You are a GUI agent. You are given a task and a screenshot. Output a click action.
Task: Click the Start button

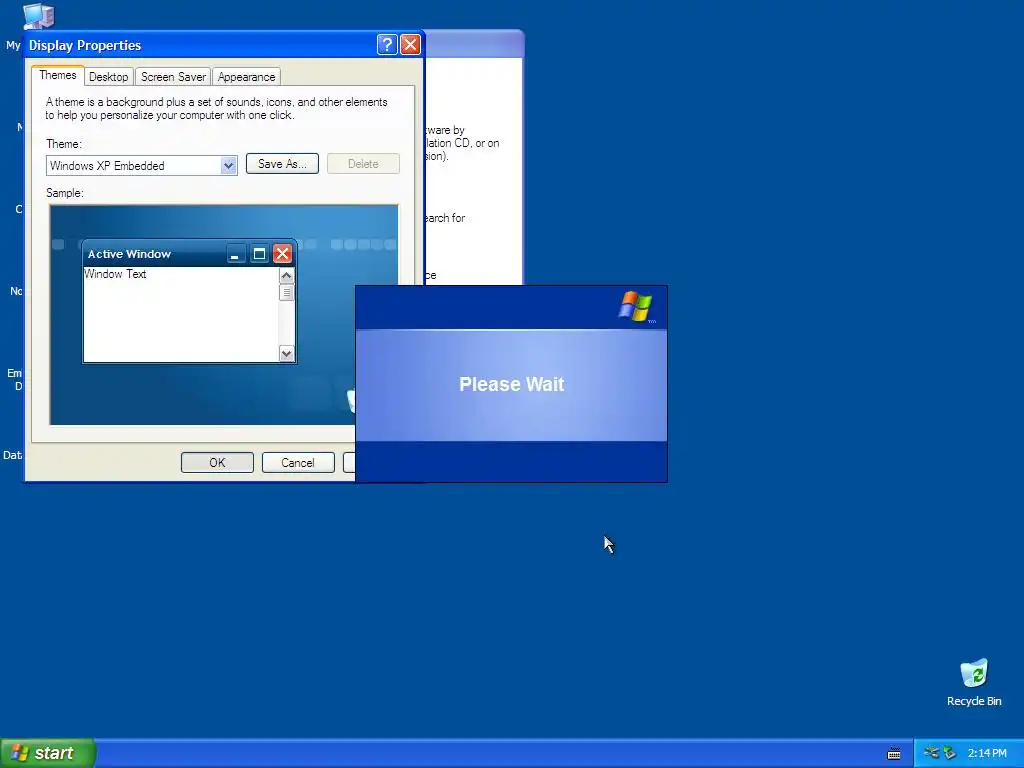[x=48, y=753]
